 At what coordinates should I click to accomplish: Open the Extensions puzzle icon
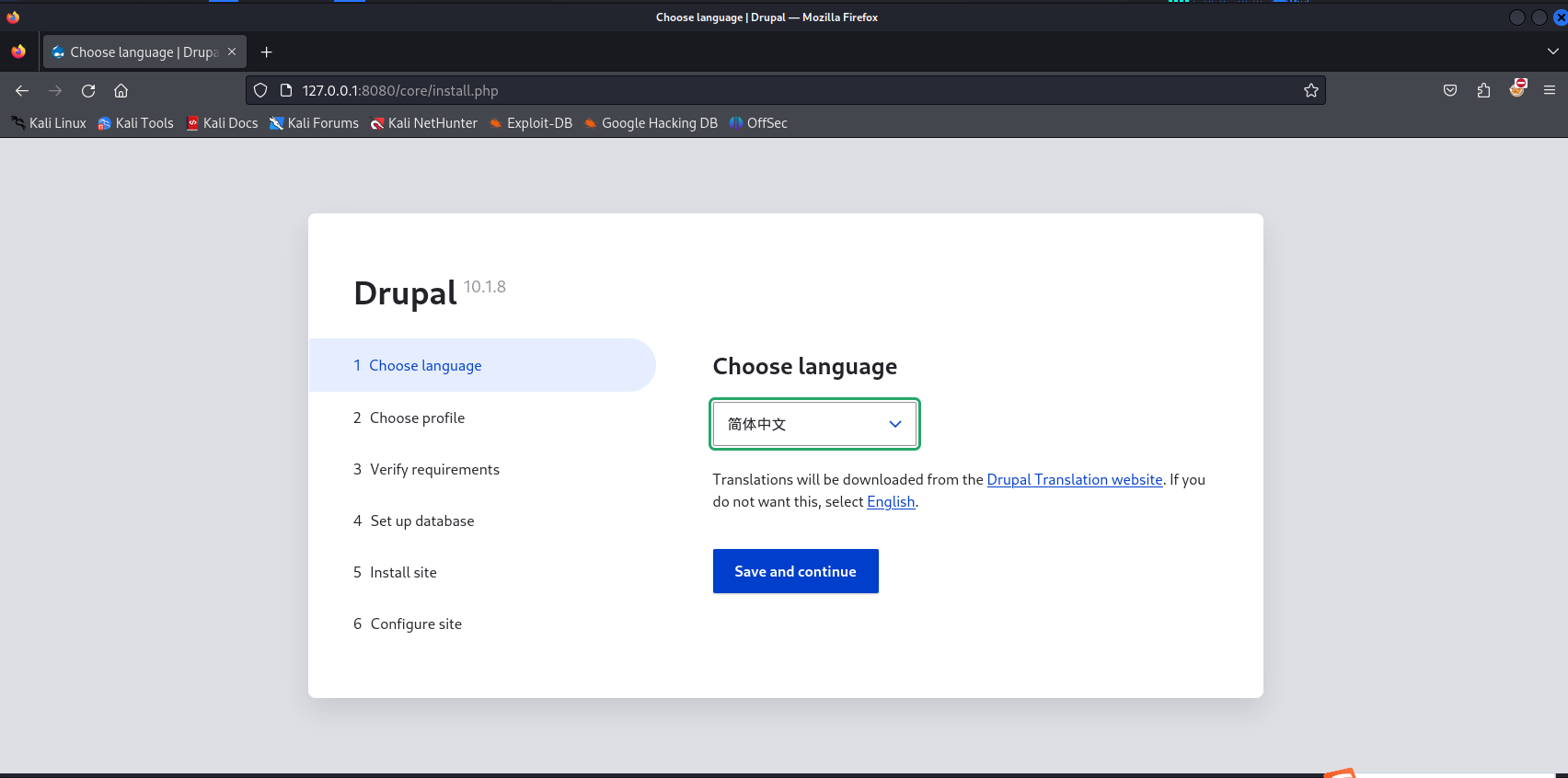click(x=1483, y=90)
